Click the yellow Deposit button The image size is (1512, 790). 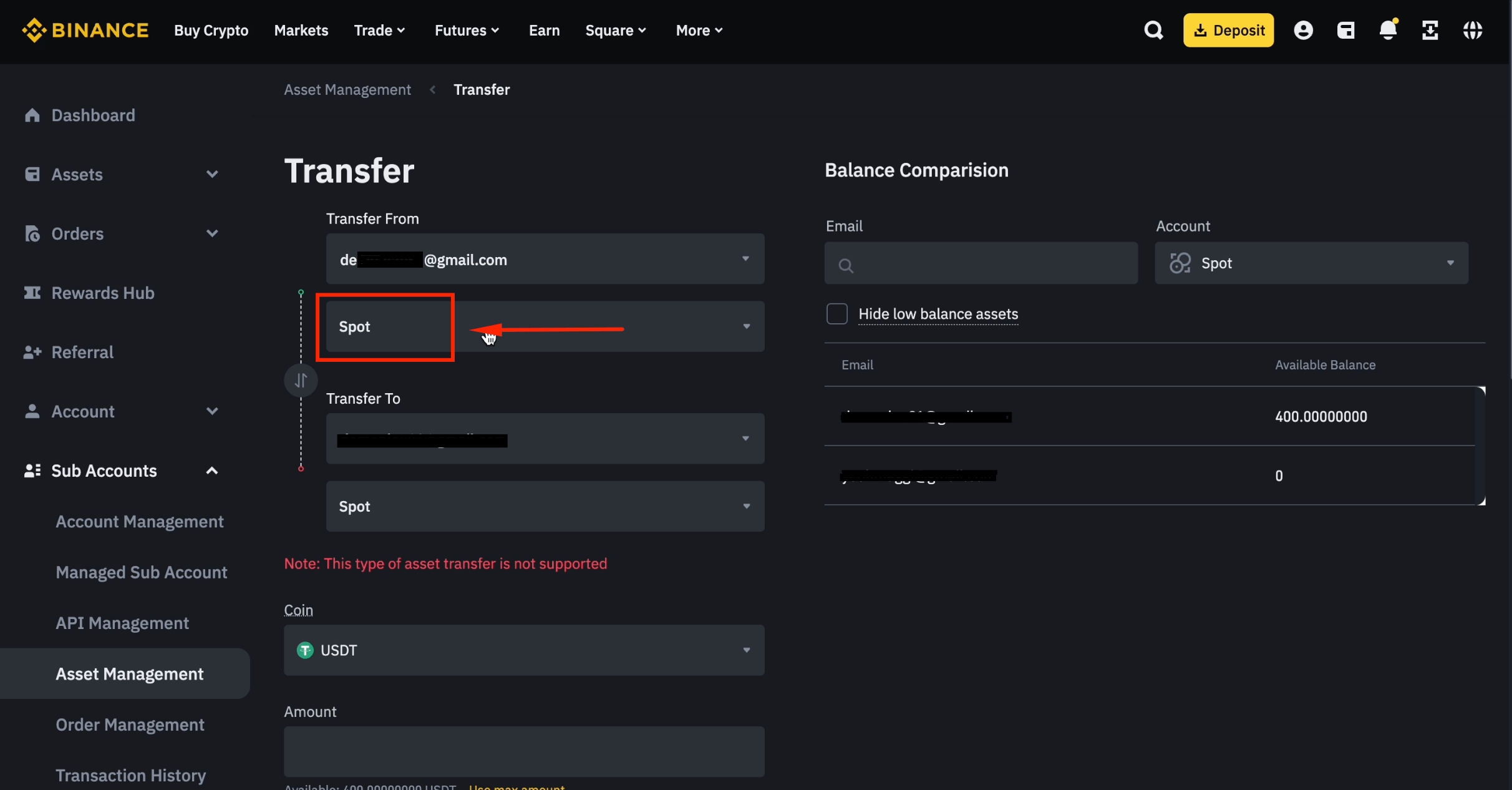pyautogui.click(x=1227, y=29)
